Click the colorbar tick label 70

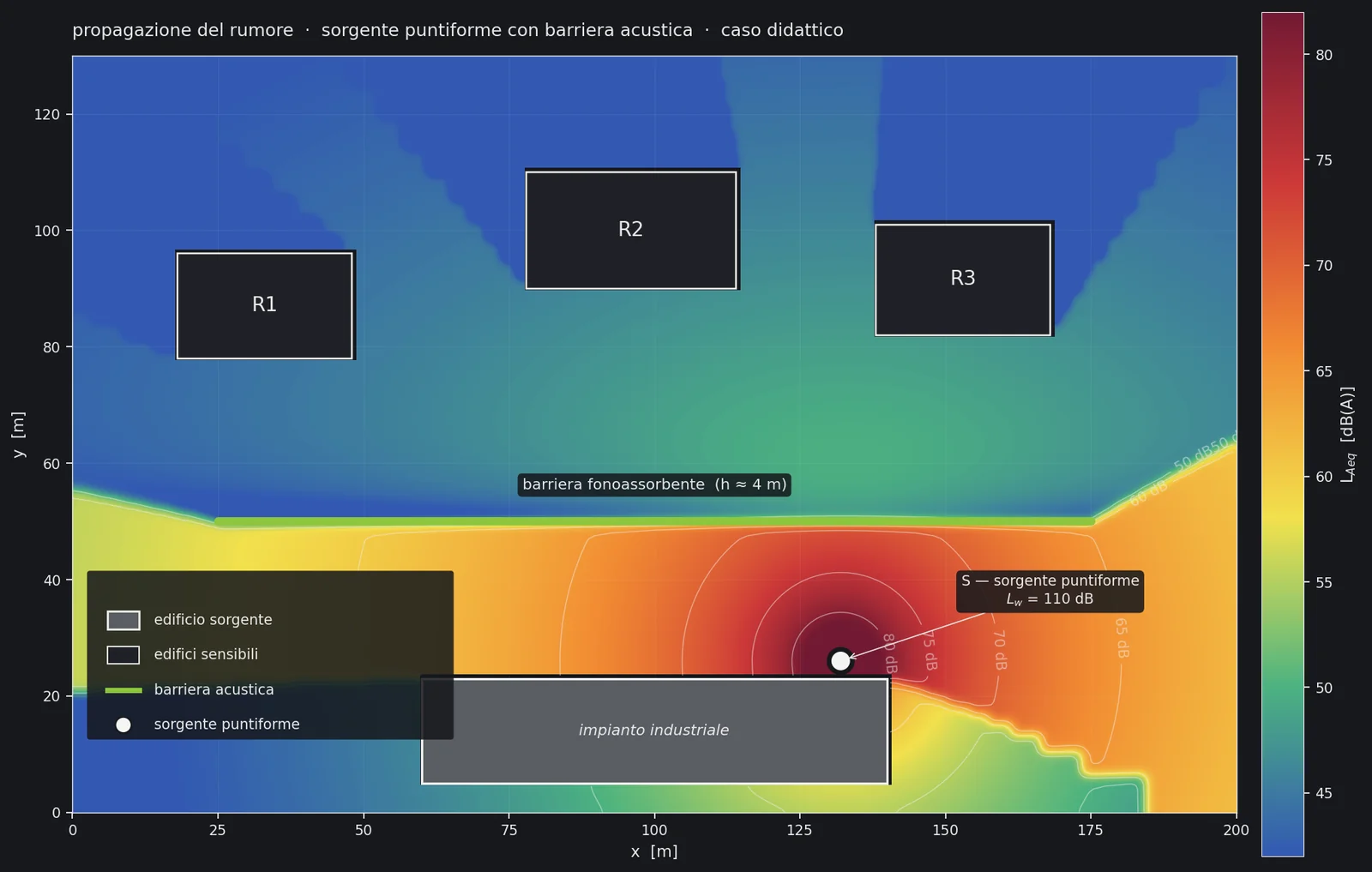click(1324, 266)
